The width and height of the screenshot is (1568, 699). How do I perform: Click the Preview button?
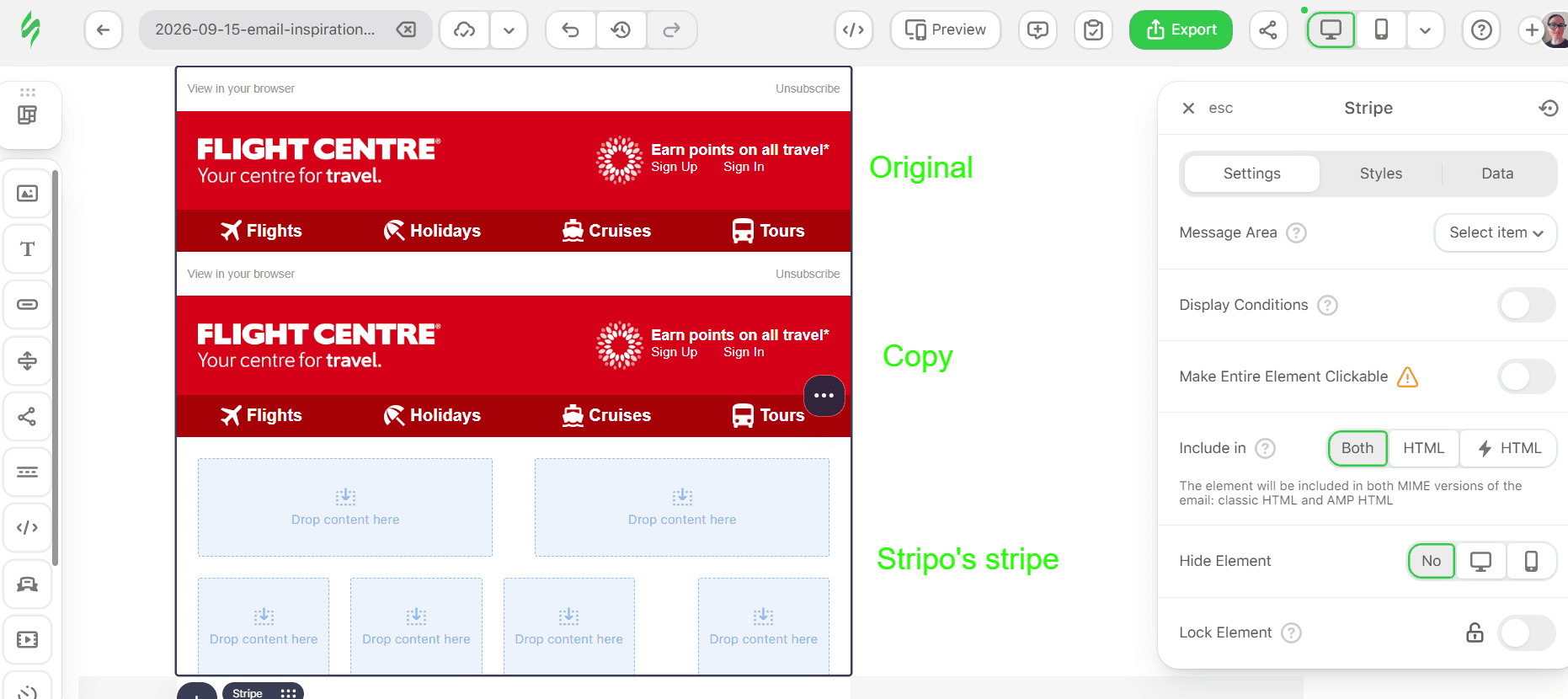tap(946, 30)
